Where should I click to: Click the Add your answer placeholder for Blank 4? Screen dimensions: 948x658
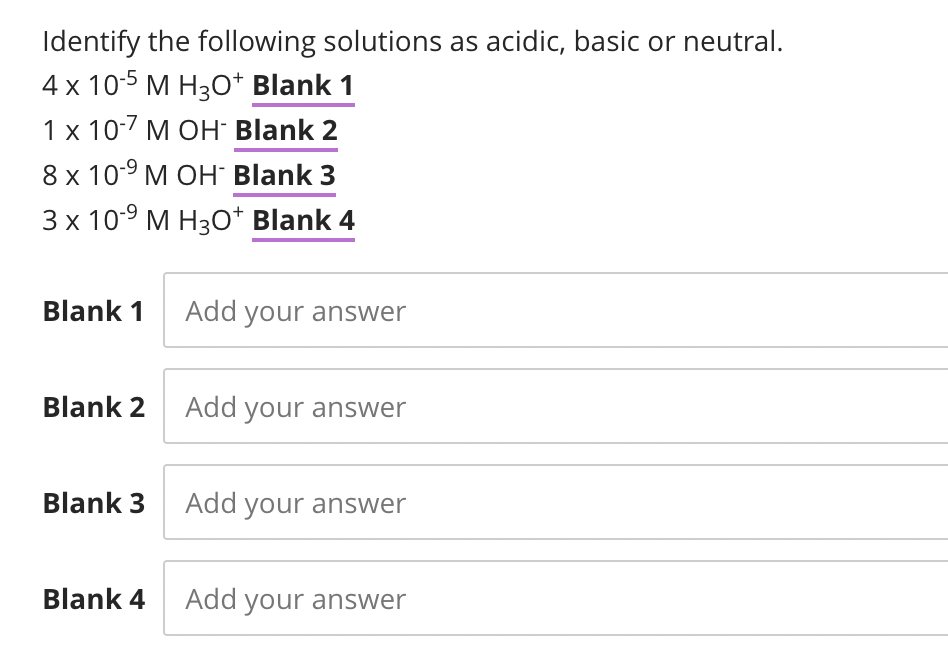pyautogui.click(x=294, y=599)
